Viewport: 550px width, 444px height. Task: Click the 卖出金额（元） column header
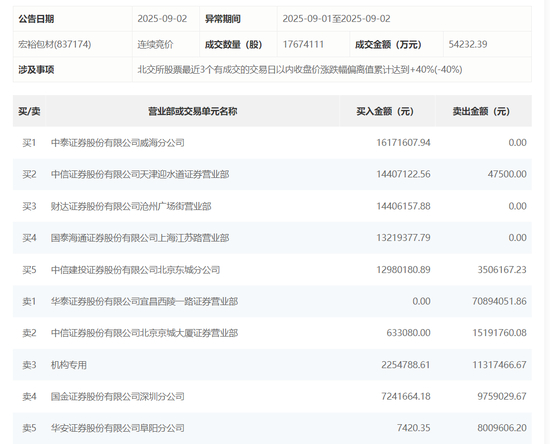click(481, 112)
